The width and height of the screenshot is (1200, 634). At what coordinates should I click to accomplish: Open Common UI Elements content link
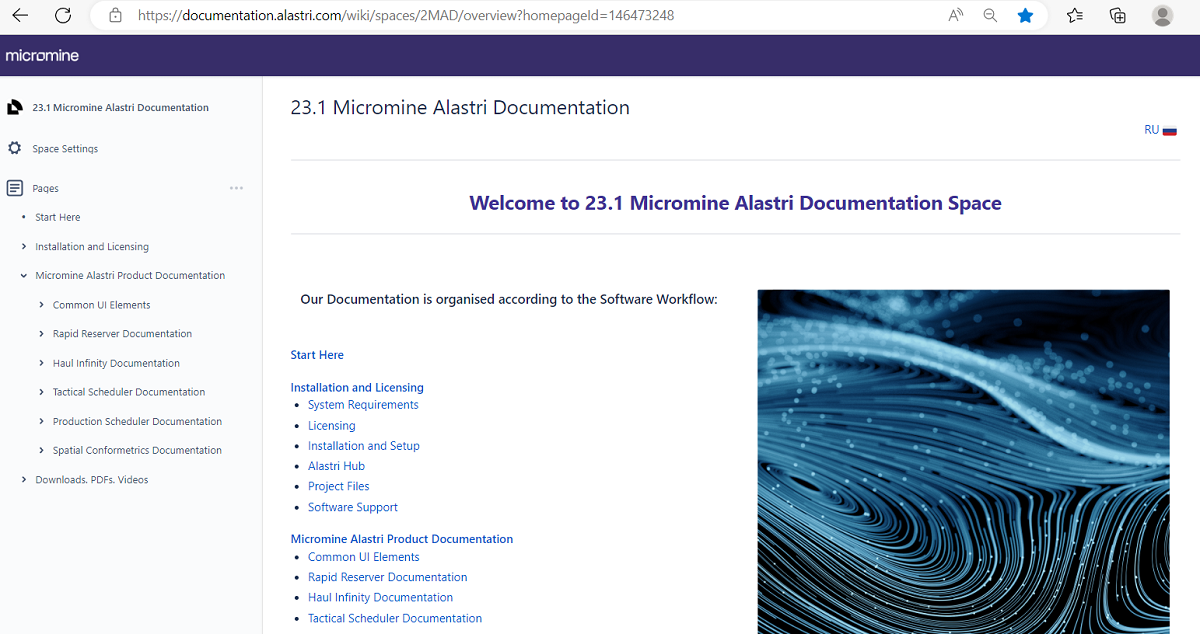pyautogui.click(x=364, y=557)
